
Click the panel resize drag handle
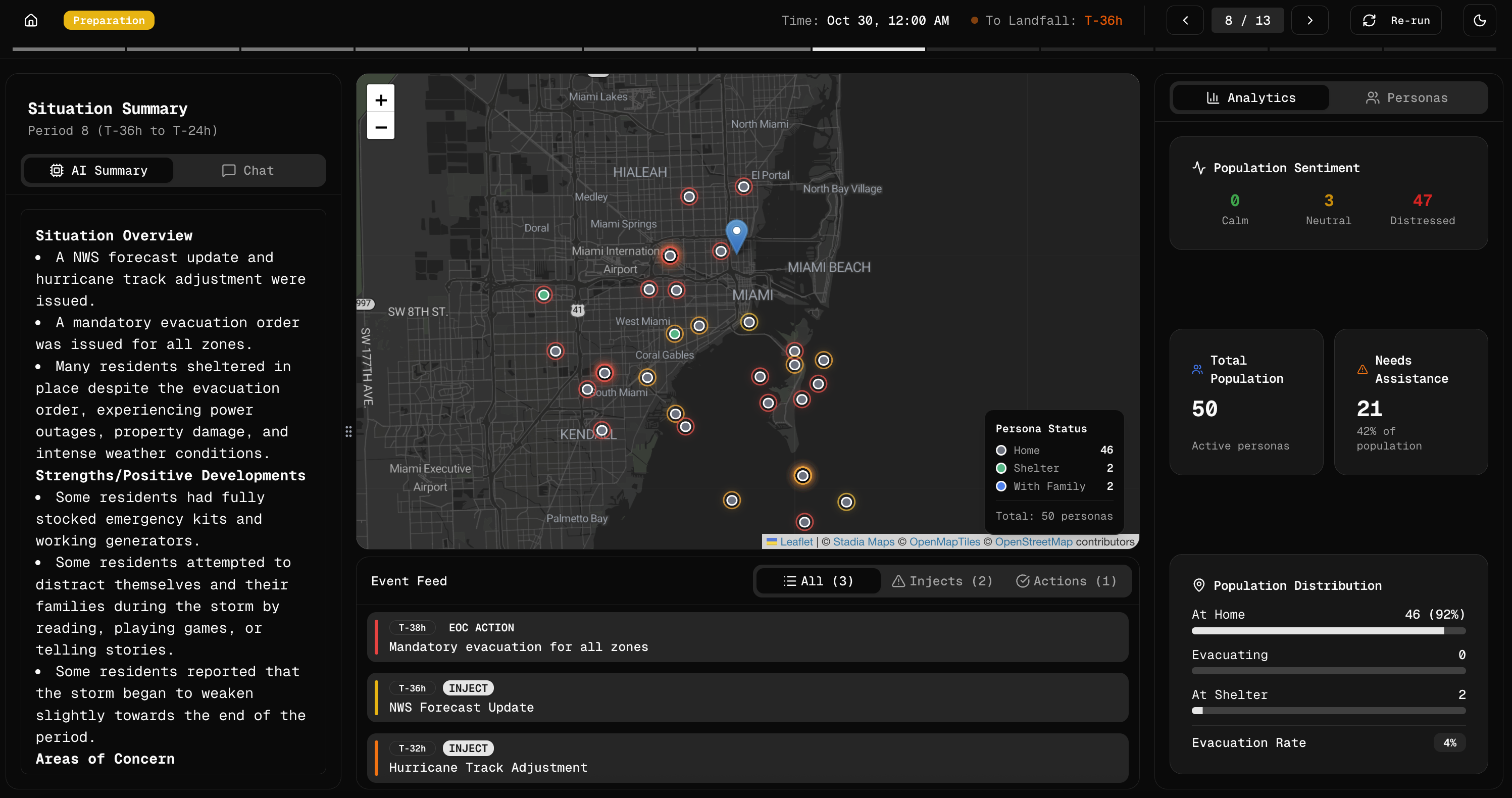pyautogui.click(x=348, y=432)
